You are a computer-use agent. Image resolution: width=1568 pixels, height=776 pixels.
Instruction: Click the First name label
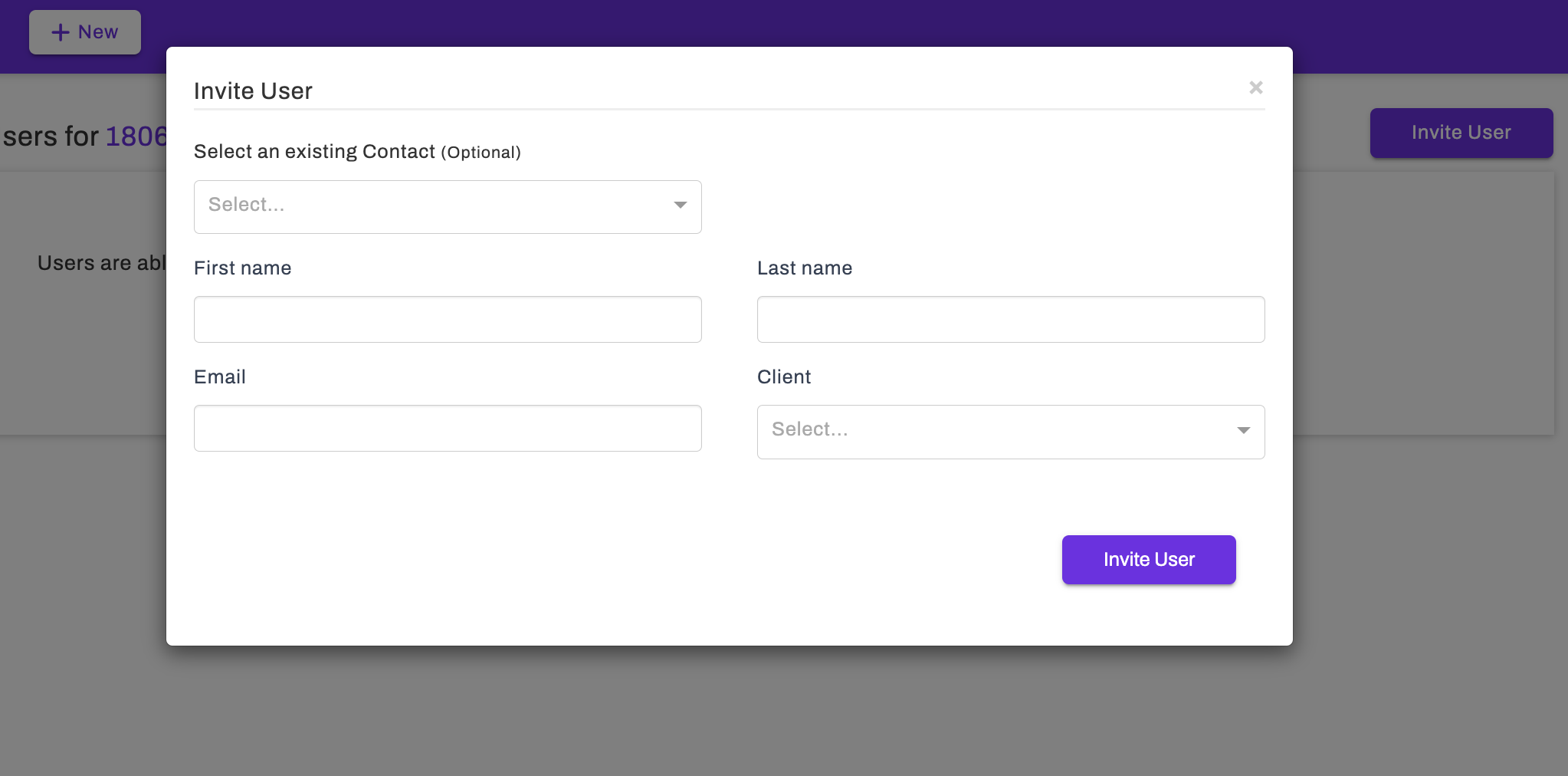242,268
